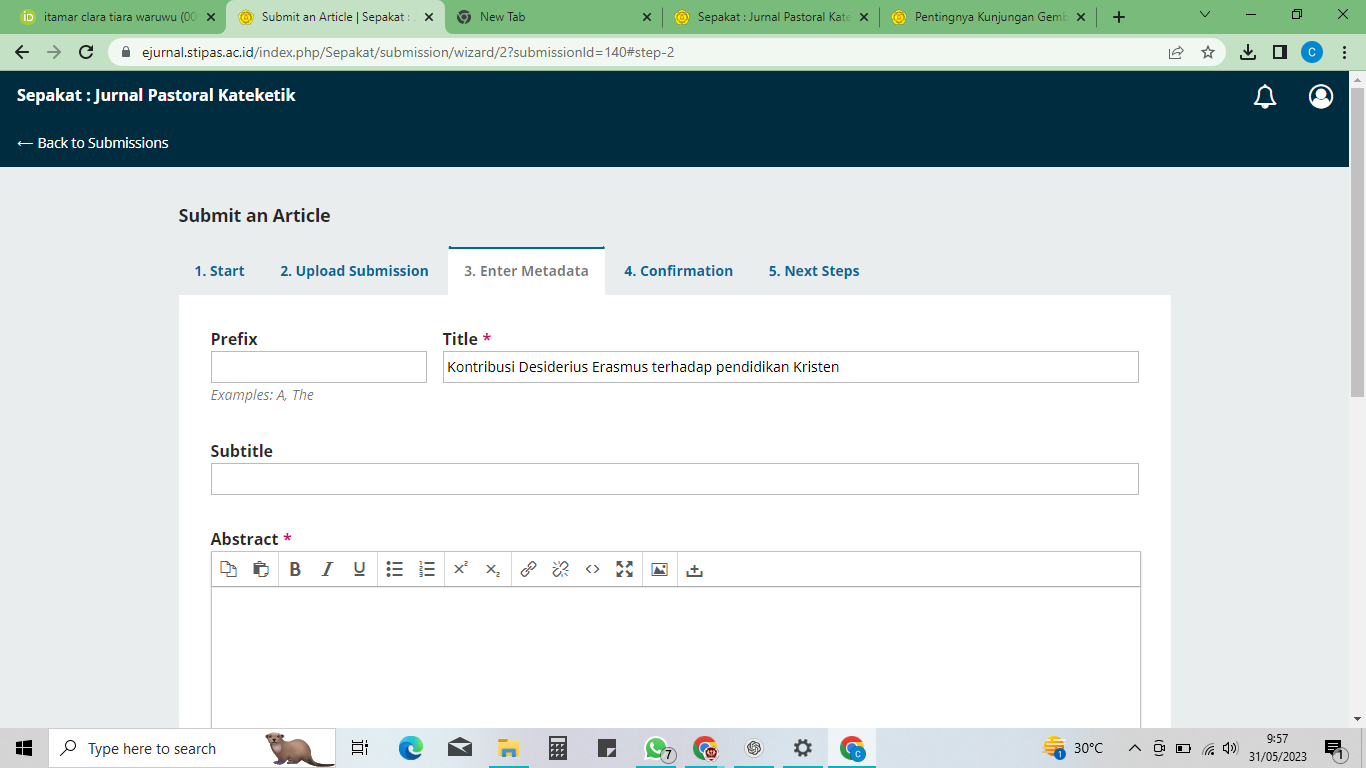1366x768 pixels.
Task: Apply italic formatting in Abstract editor
Action: pyautogui.click(x=327, y=569)
